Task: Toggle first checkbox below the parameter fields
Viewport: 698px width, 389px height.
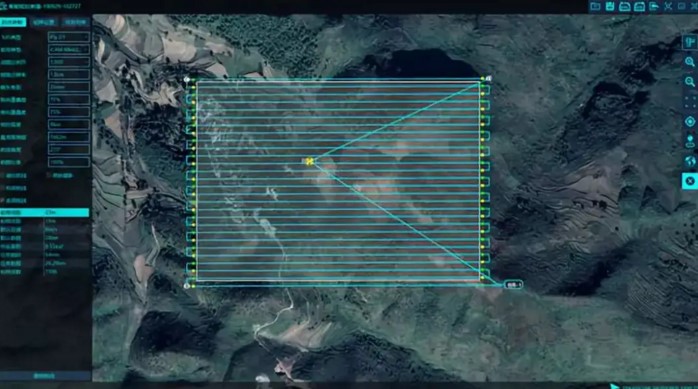Action: (x=3, y=176)
